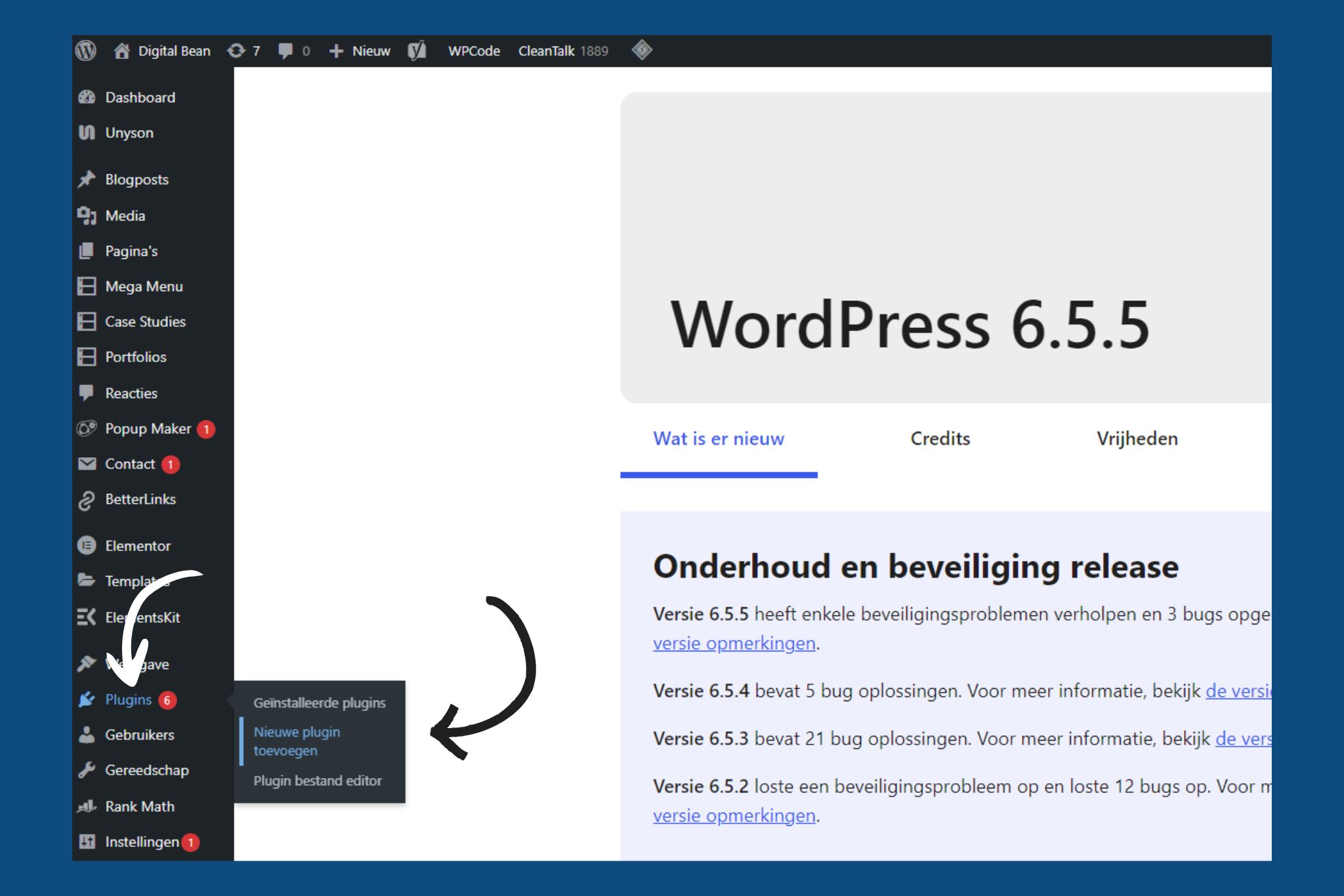Select Nieuwe plugin toevoegen from the submenu
The width and height of the screenshot is (1344, 896).
click(x=297, y=741)
